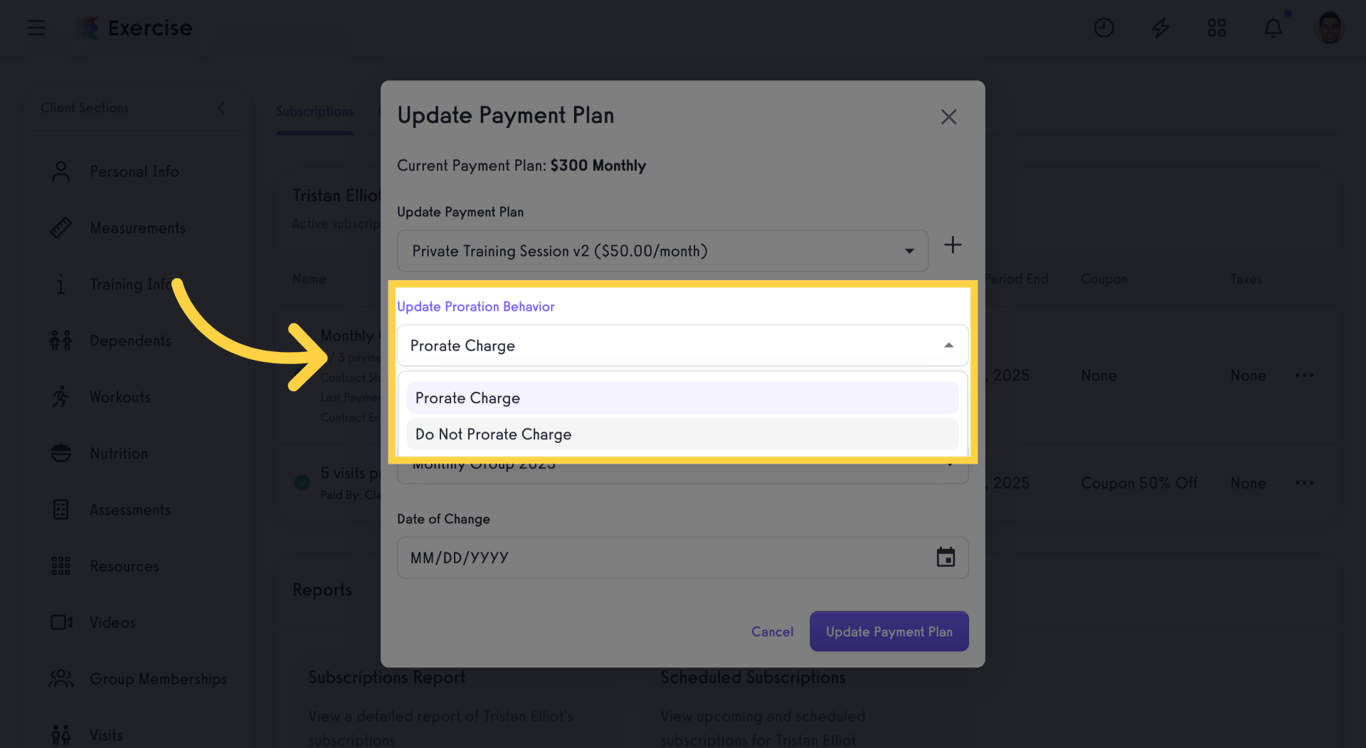Collapse the Client Sections sidebar

click(221, 108)
